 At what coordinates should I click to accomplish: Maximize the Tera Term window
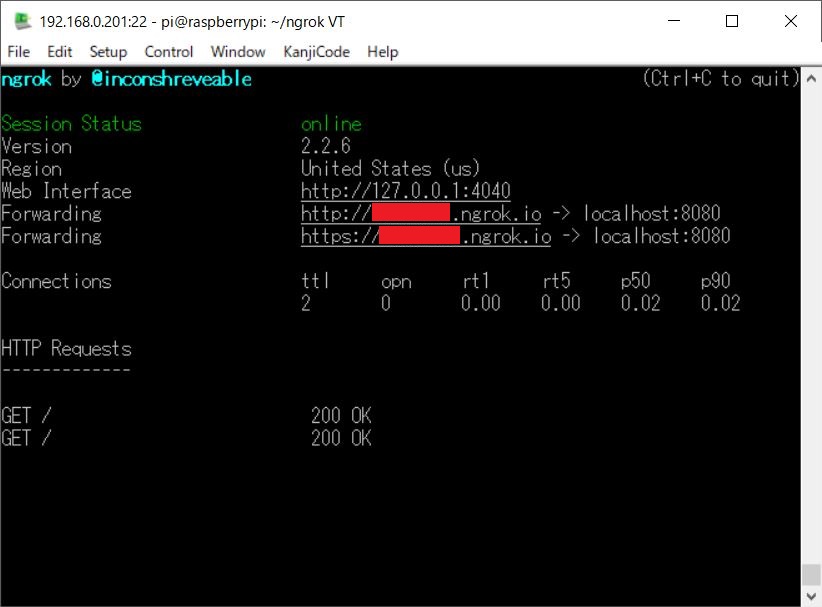click(732, 21)
